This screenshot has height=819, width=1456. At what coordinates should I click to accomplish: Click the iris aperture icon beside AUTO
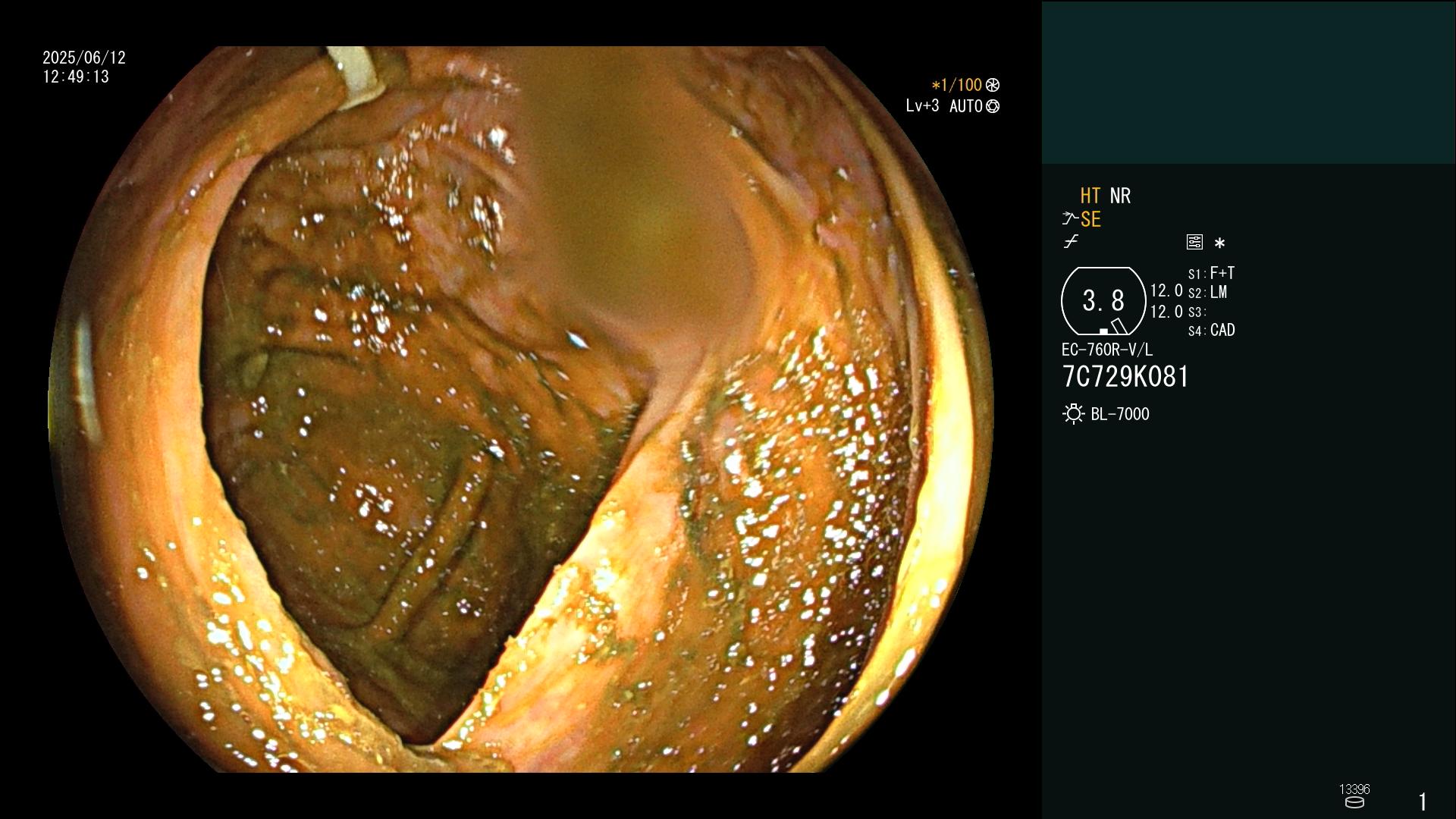(993, 106)
